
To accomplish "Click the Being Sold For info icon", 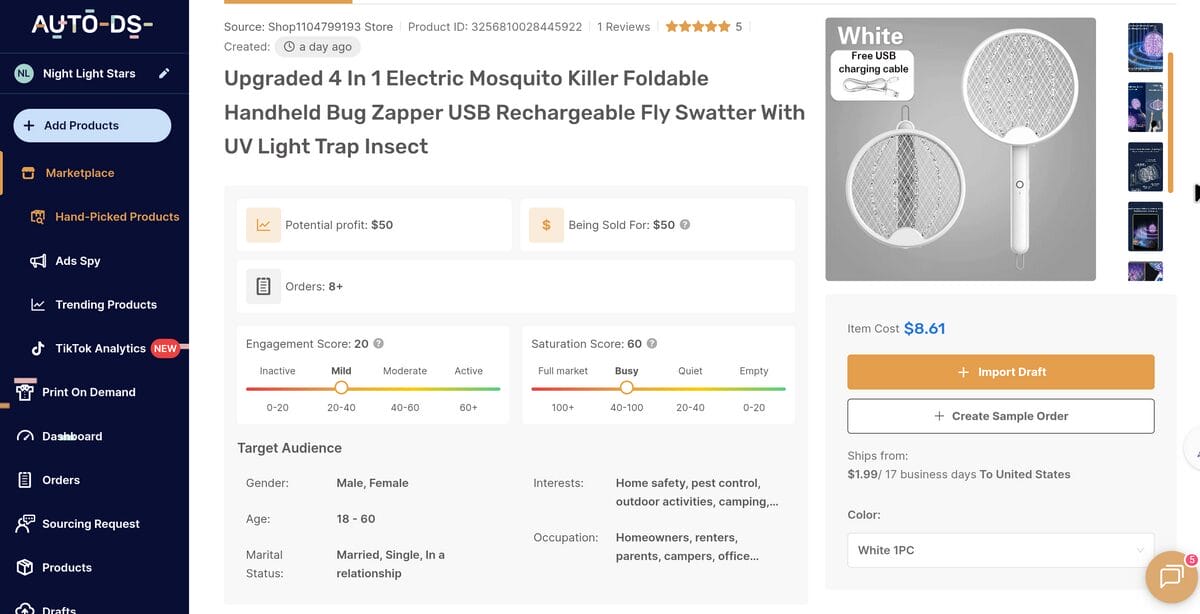I will pos(685,225).
